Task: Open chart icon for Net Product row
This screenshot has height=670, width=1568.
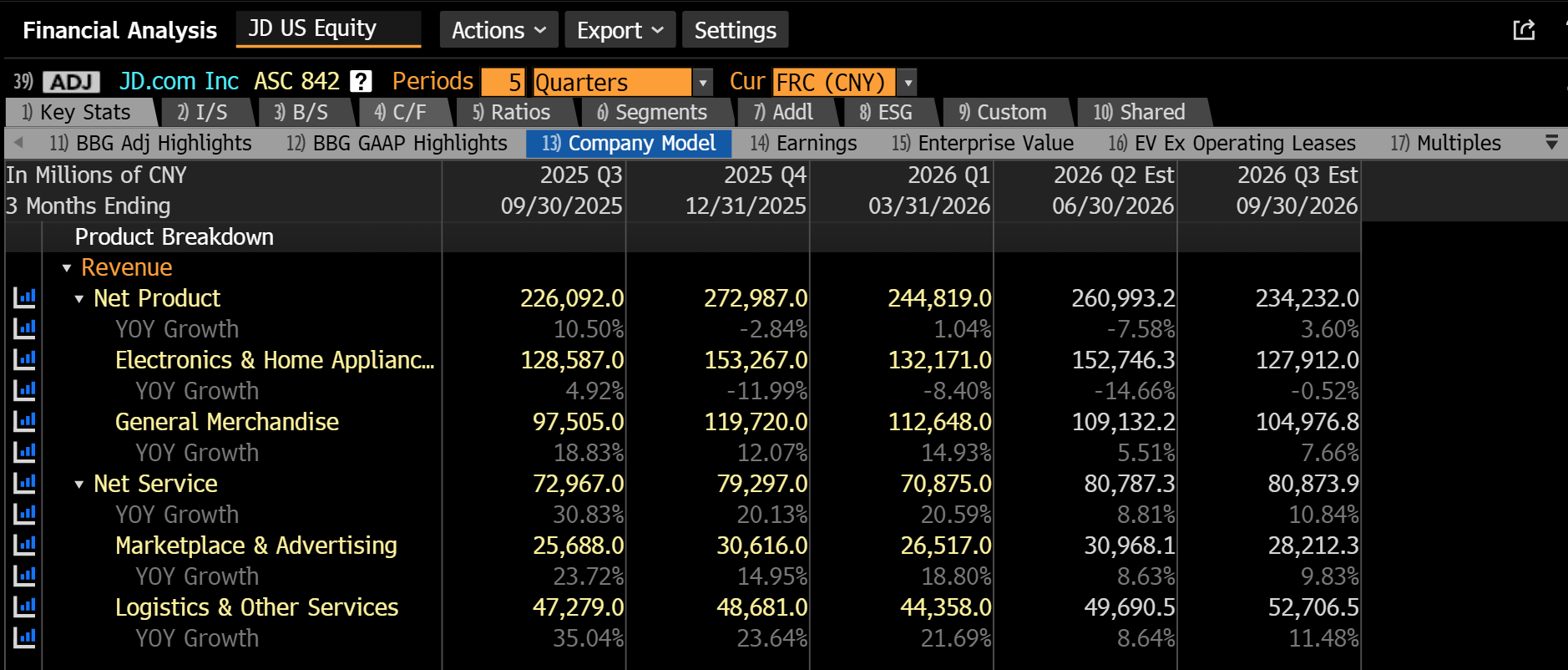Action: pyautogui.click(x=24, y=297)
